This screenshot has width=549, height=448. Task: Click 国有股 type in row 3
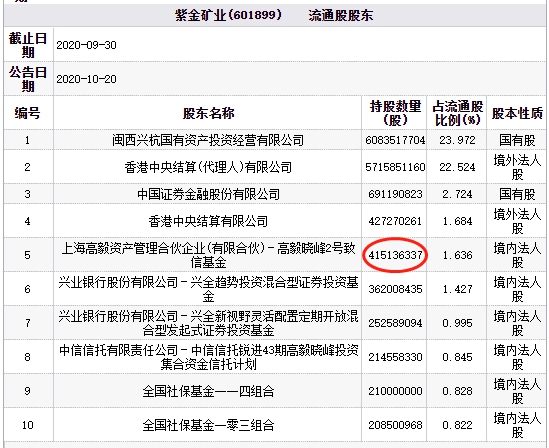coord(517,194)
